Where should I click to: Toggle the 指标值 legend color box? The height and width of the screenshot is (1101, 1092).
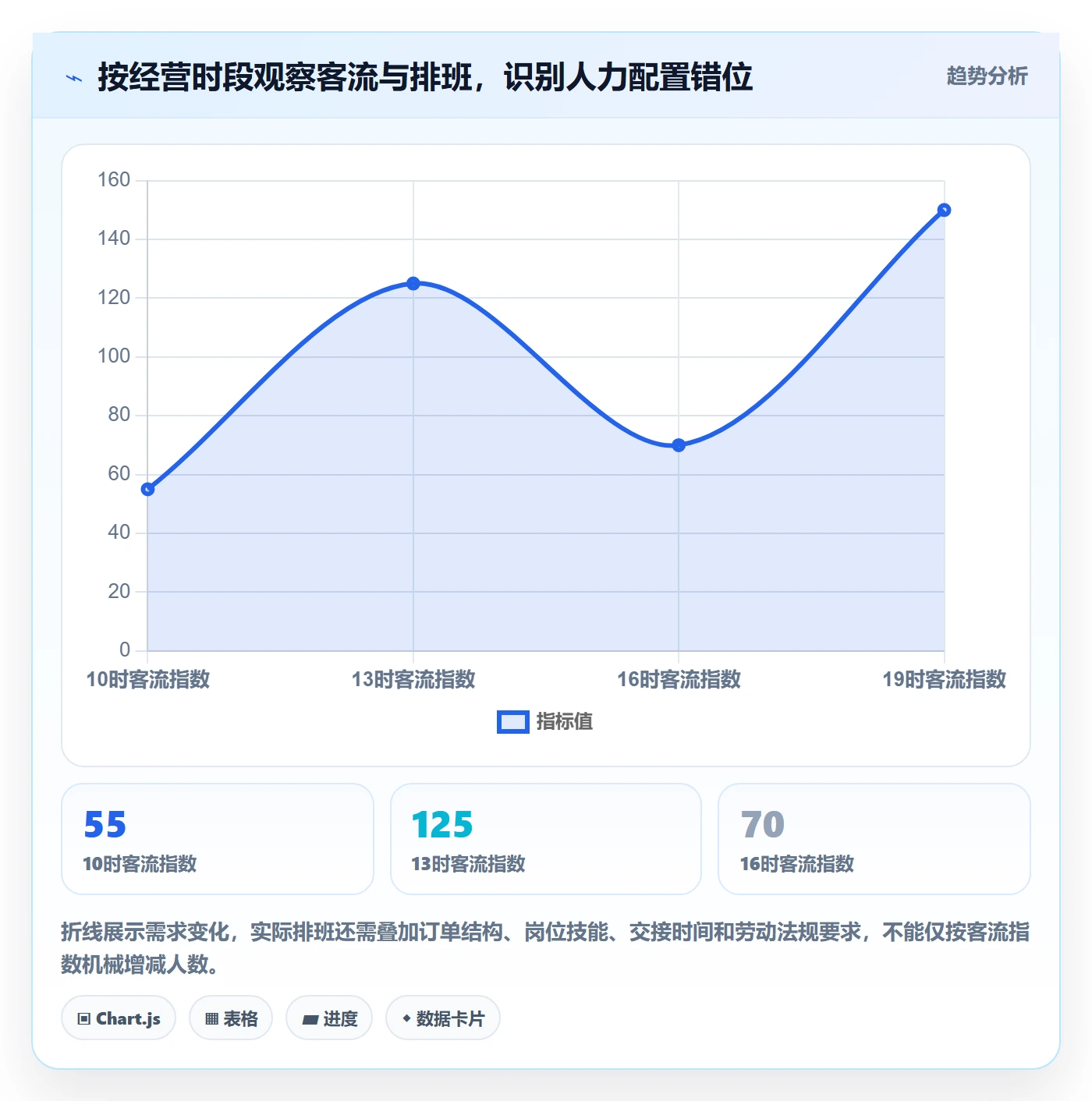(x=513, y=722)
